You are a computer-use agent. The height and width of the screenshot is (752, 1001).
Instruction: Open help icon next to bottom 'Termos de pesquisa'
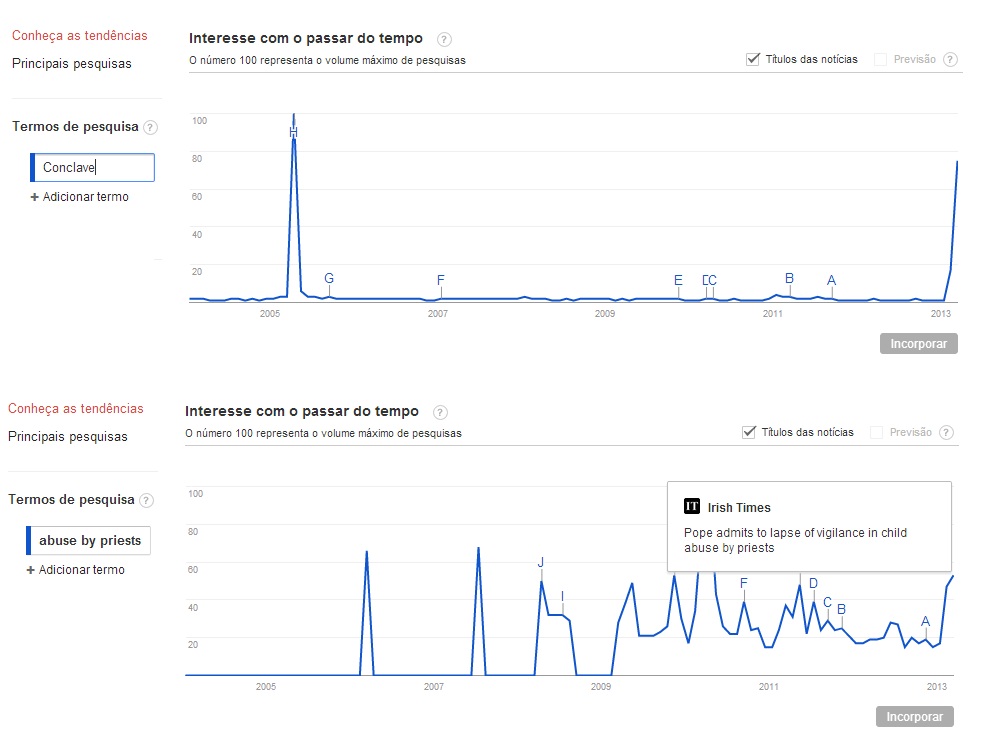pyautogui.click(x=147, y=500)
